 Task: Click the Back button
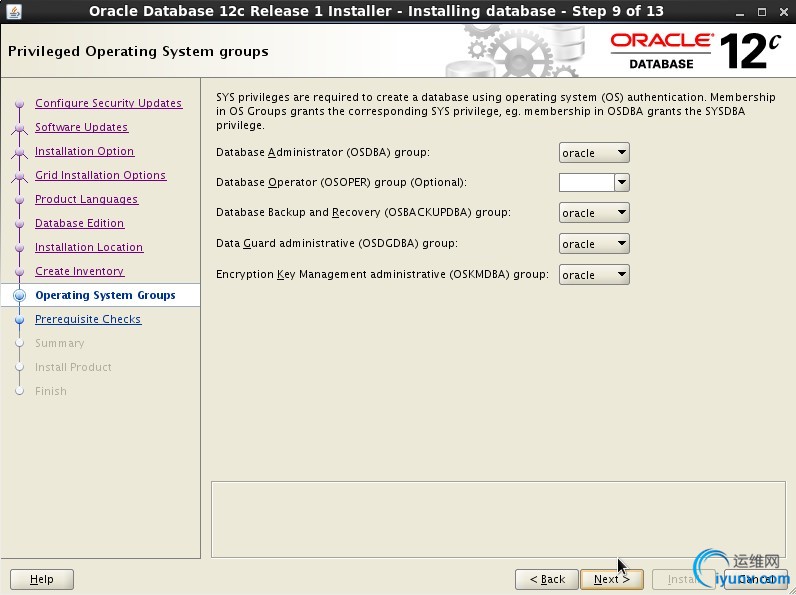tap(547, 579)
